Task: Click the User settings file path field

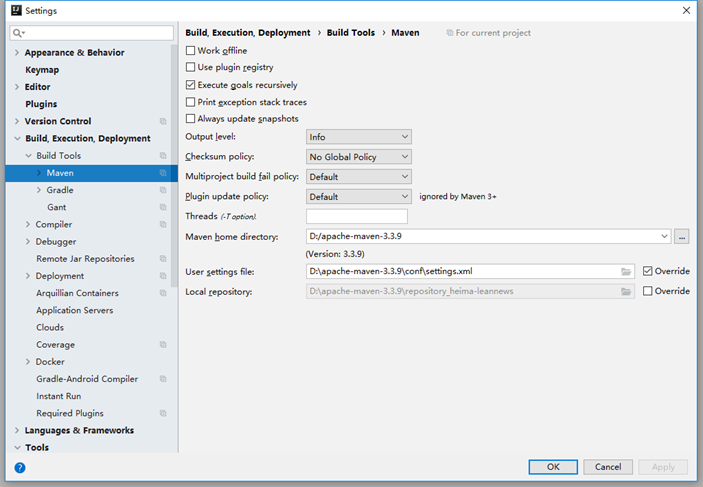Action: (470, 271)
